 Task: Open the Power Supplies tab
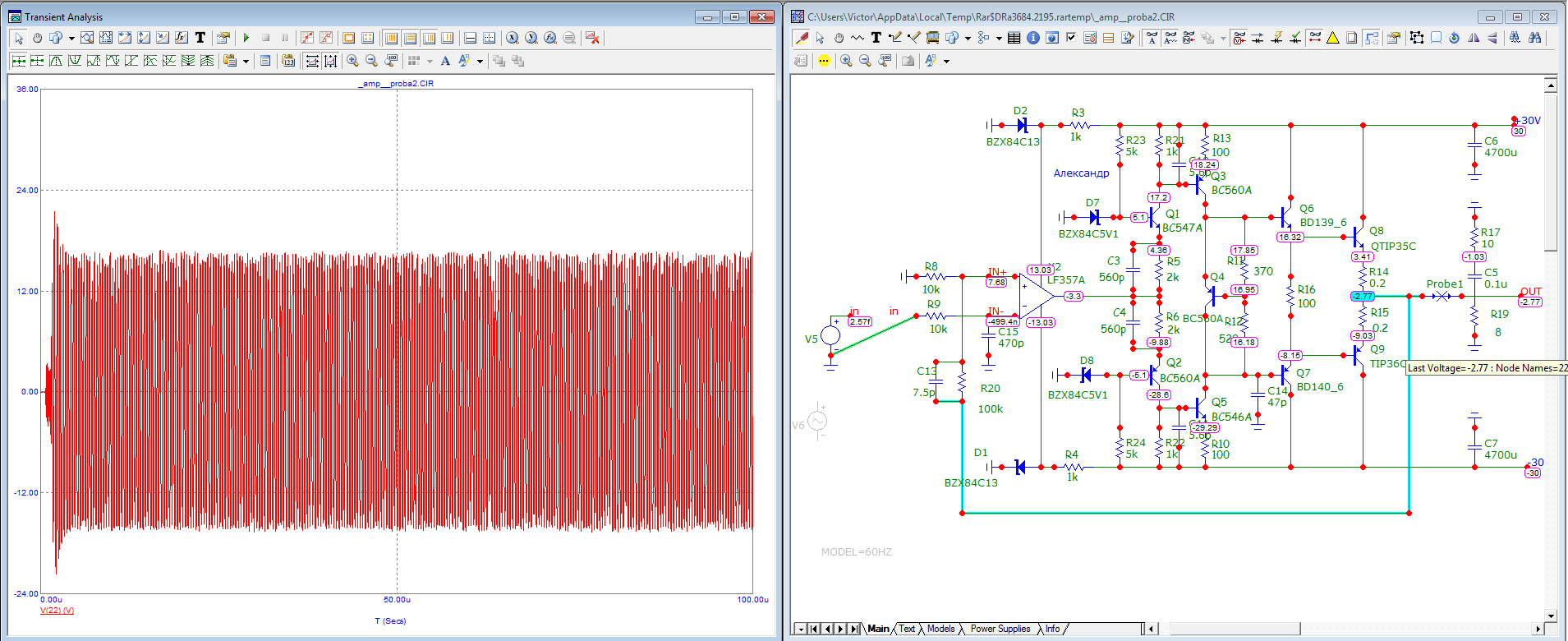[1000, 629]
